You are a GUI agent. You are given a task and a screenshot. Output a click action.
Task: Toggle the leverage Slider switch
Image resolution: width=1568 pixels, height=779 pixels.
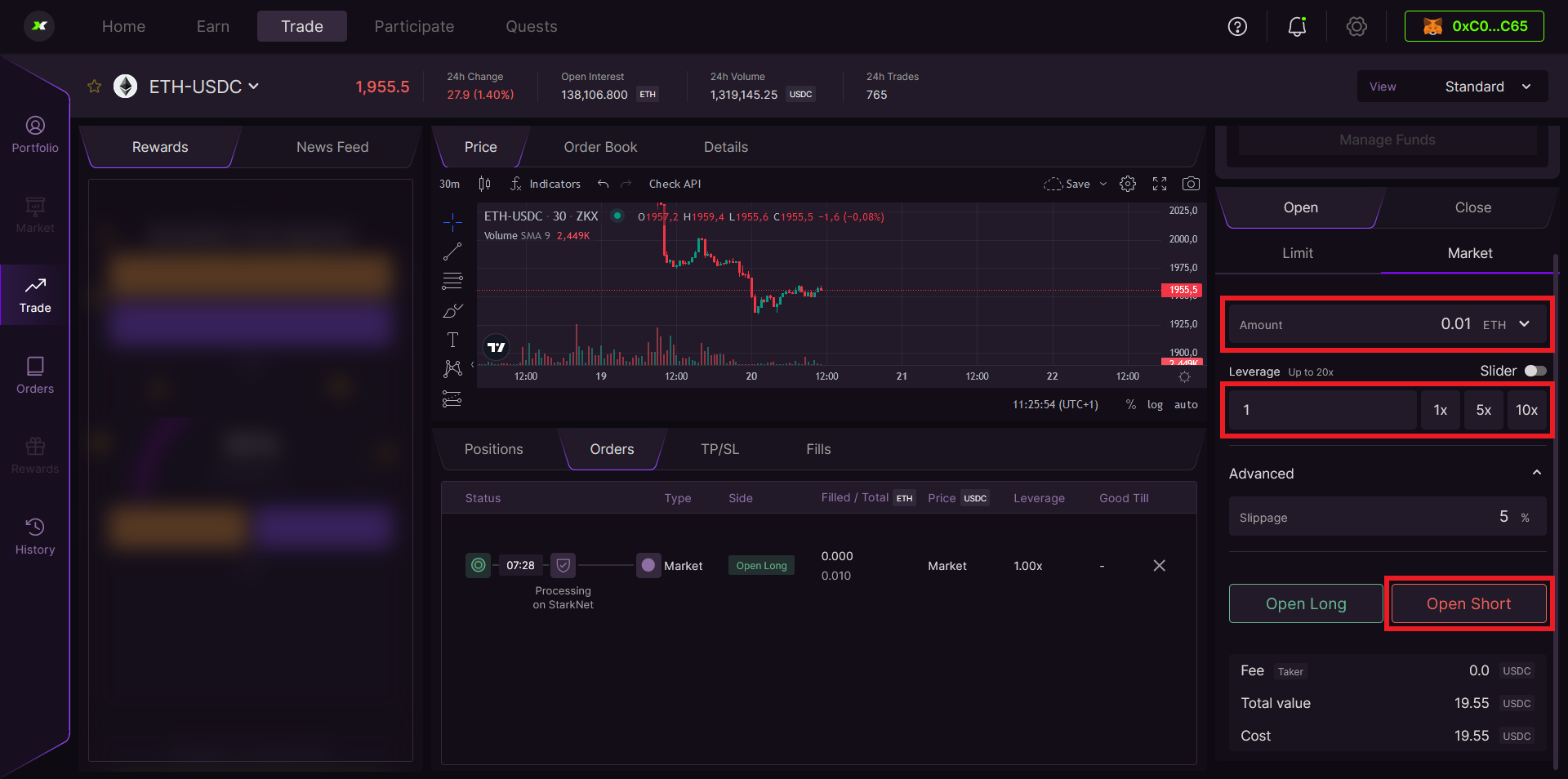click(x=1535, y=371)
